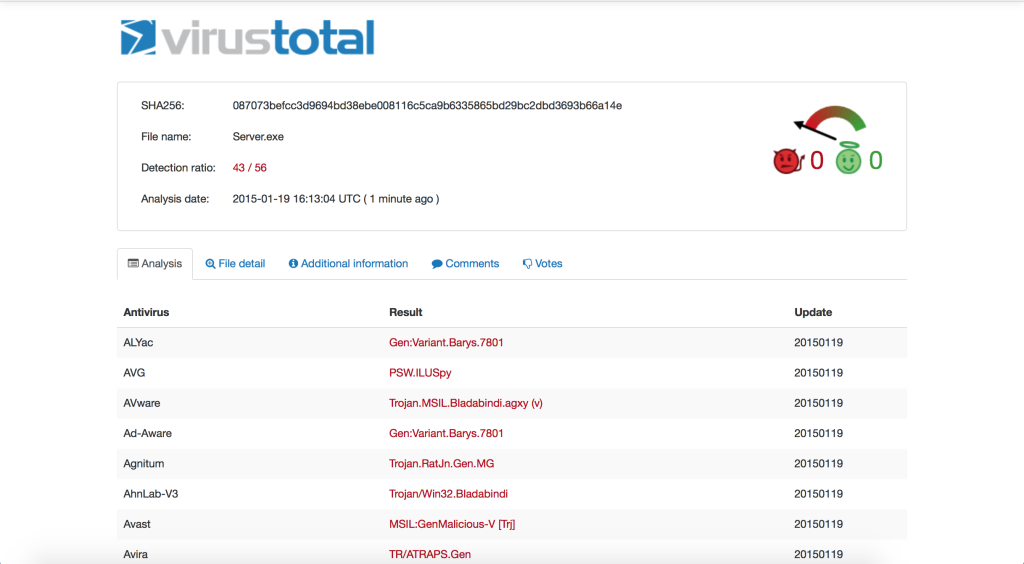The height and width of the screenshot is (564, 1024).
Task: Click the thumbs-down Votes icon
Action: pos(527,264)
